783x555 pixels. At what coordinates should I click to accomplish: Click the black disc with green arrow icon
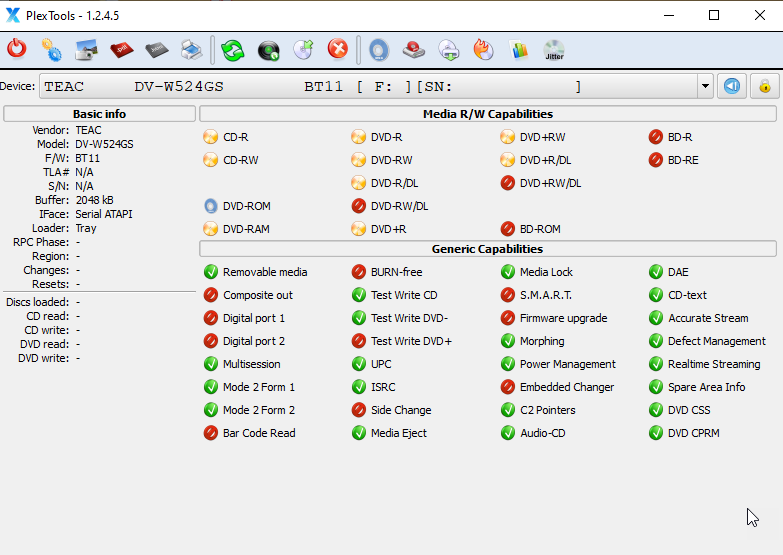[269, 50]
